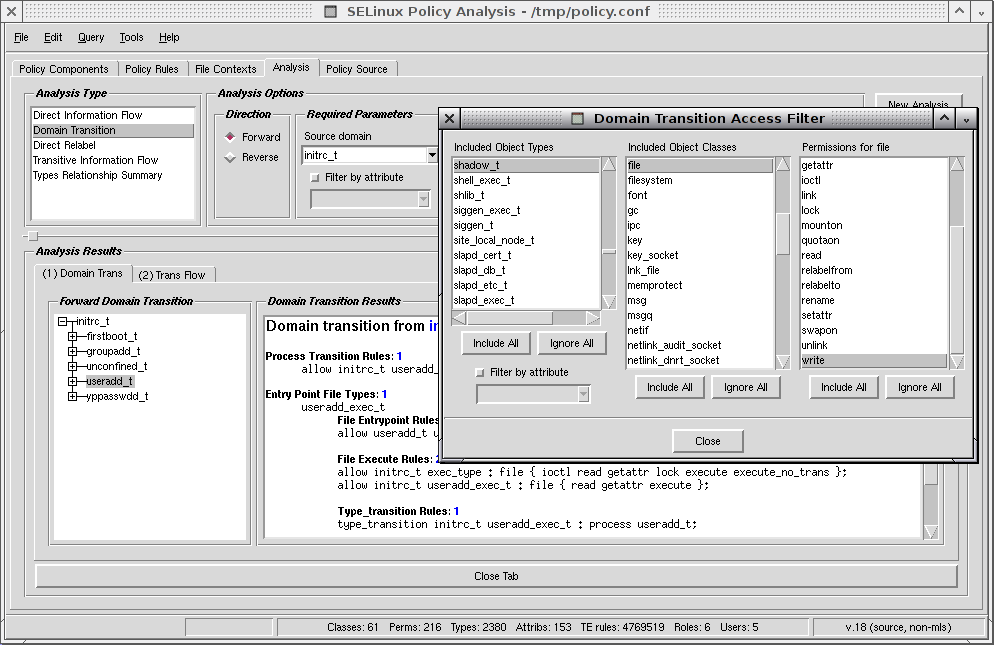Select slapd_cert_t in Included Object Types
Image resolution: width=994 pixels, height=645 pixels.
pos(526,256)
